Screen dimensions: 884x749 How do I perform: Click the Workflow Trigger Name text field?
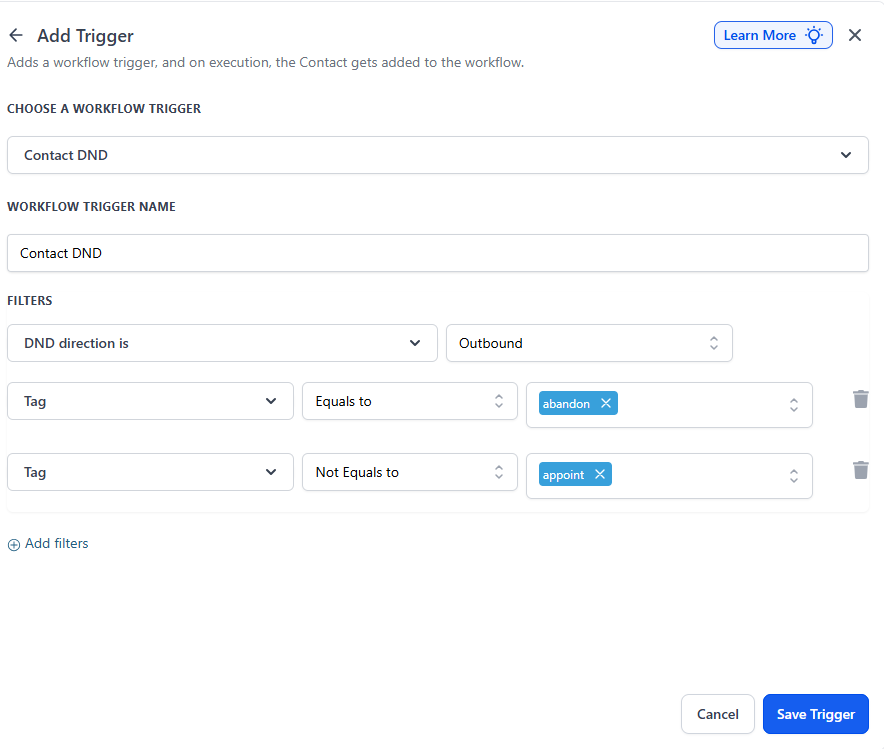(437, 253)
